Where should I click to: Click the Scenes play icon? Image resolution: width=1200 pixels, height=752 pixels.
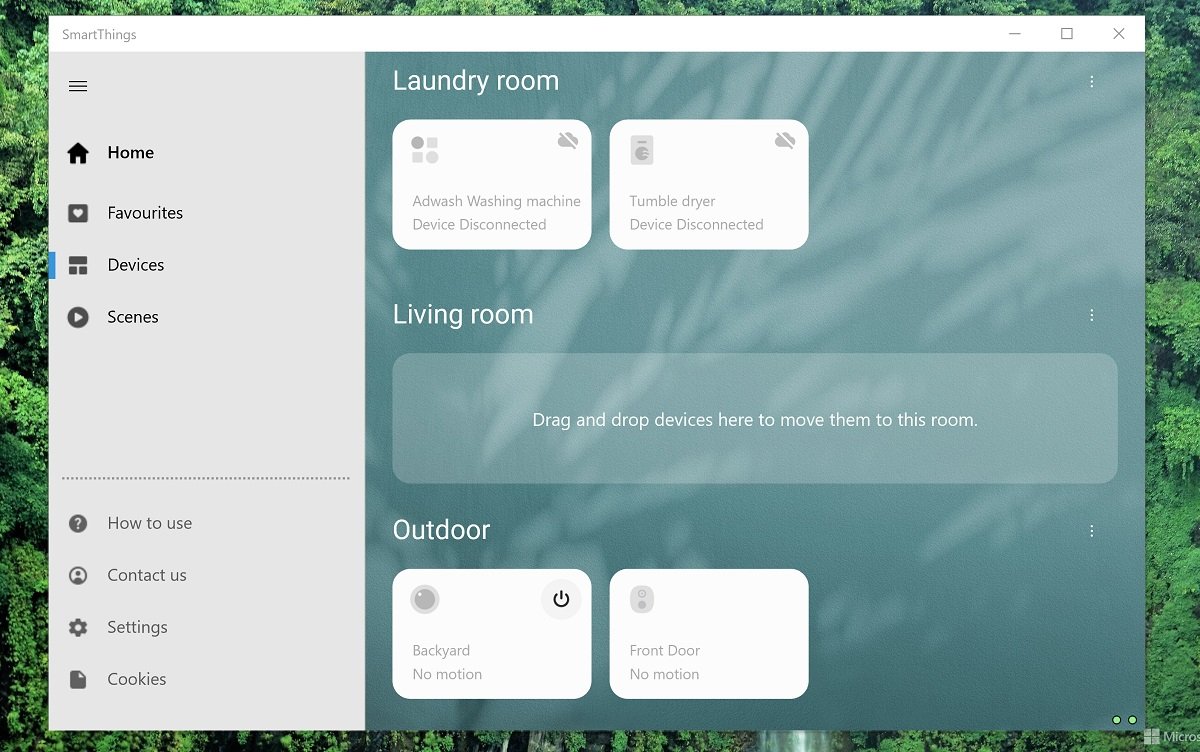coord(78,317)
